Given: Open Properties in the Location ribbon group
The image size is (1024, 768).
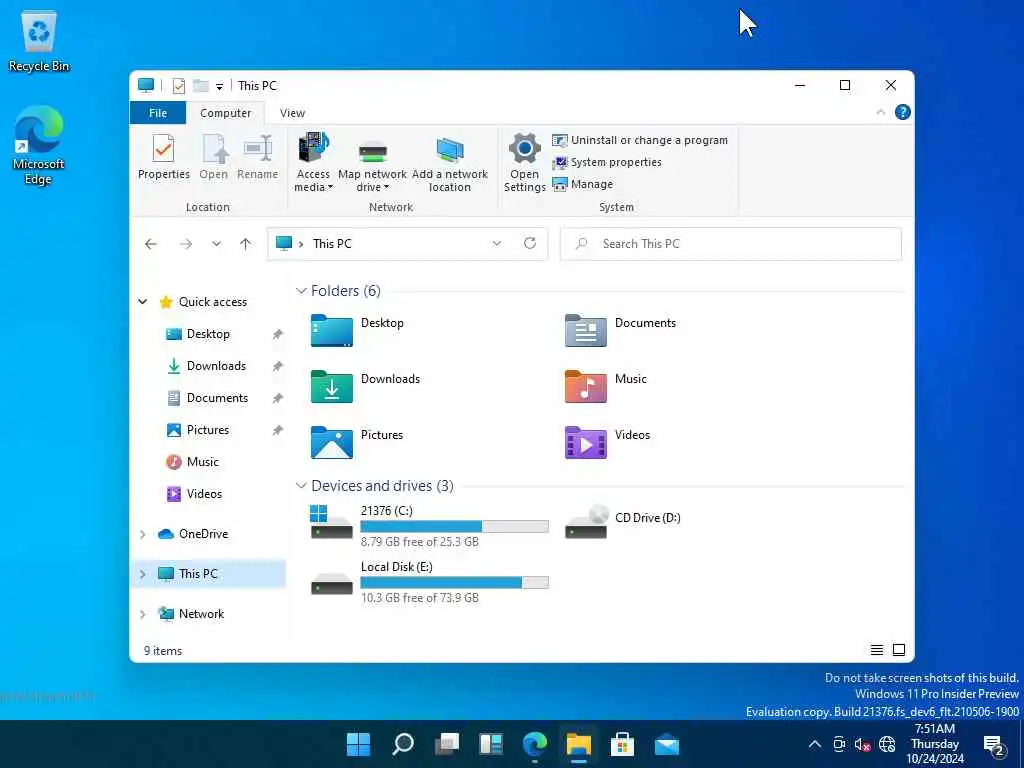Looking at the screenshot, I should point(163,157).
